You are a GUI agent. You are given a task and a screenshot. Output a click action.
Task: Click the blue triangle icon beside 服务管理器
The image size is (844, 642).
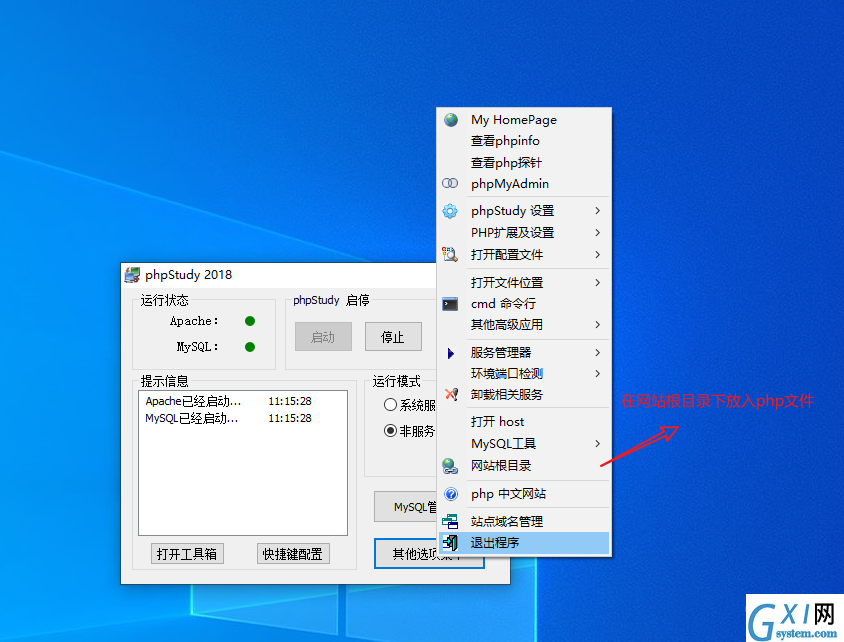tap(451, 353)
